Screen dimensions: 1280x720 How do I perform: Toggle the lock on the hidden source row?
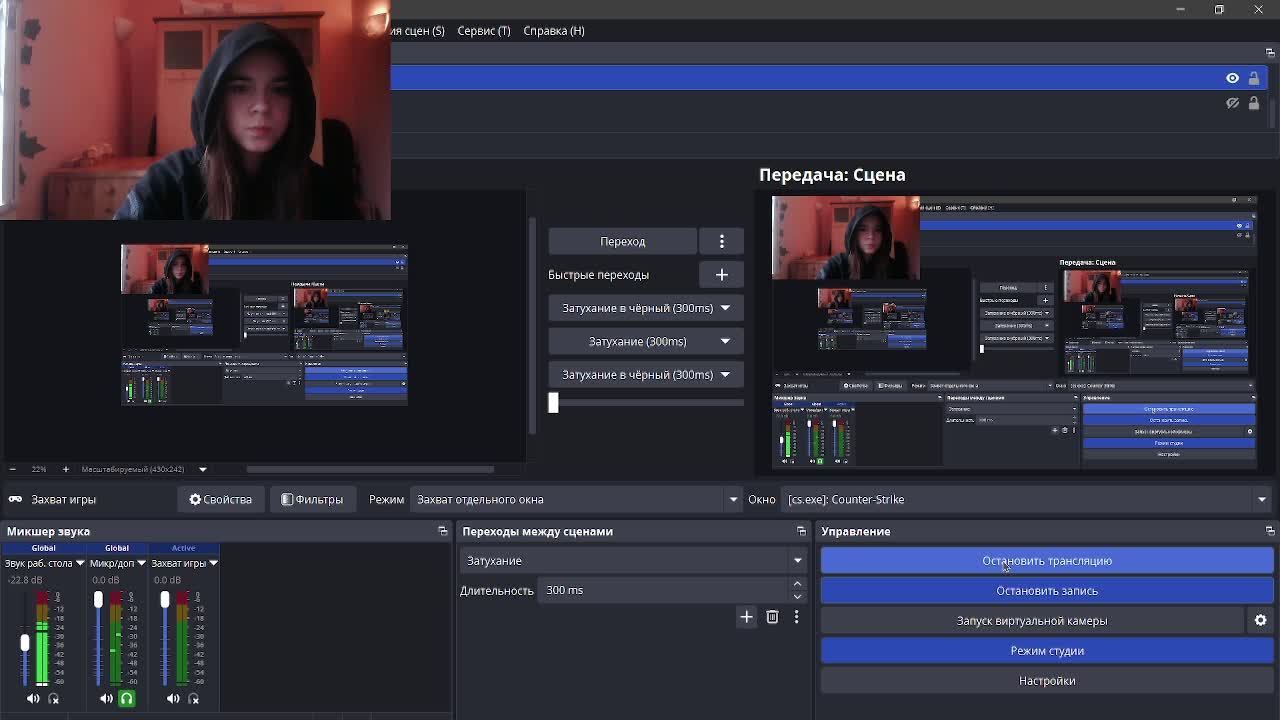click(x=1254, y=103)
